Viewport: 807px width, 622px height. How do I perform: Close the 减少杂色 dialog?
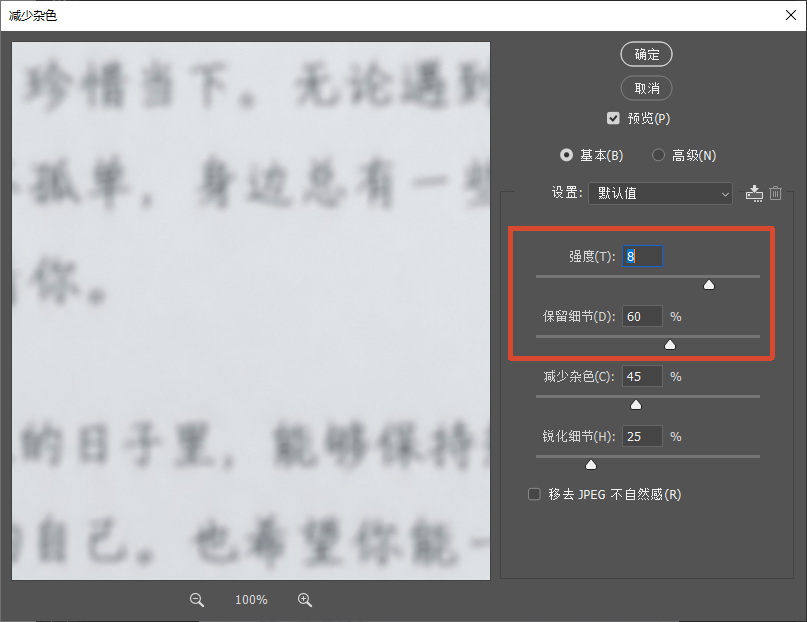coord(791,15)
